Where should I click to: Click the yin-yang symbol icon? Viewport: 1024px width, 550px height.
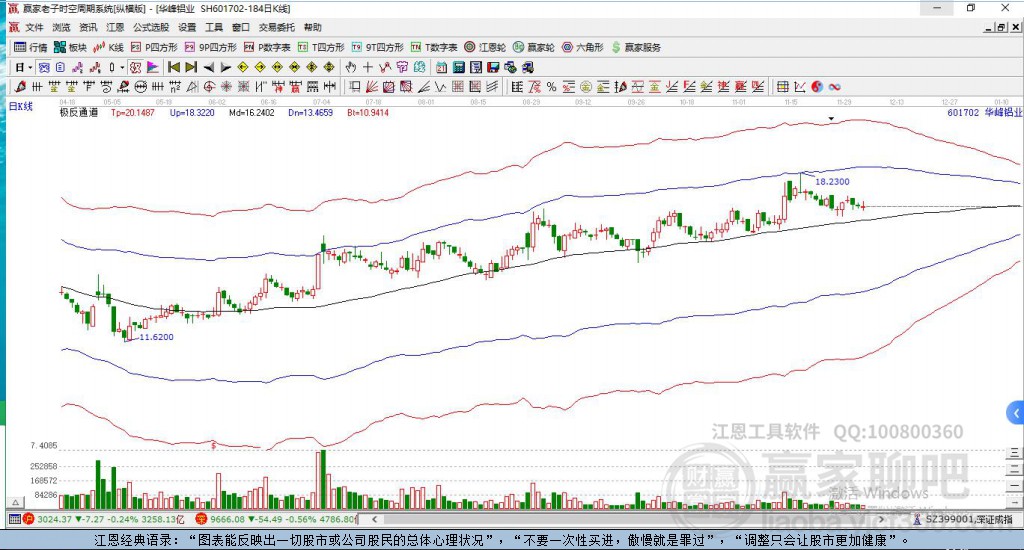pyautogui.click(x=817, y=87)
